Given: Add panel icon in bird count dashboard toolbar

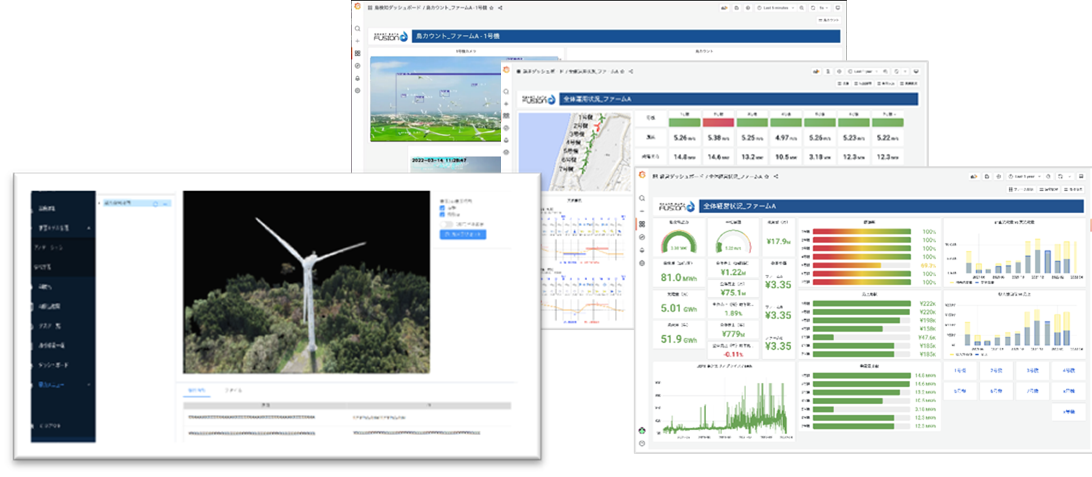Looking at the screenshot, I should coord(725,7).
